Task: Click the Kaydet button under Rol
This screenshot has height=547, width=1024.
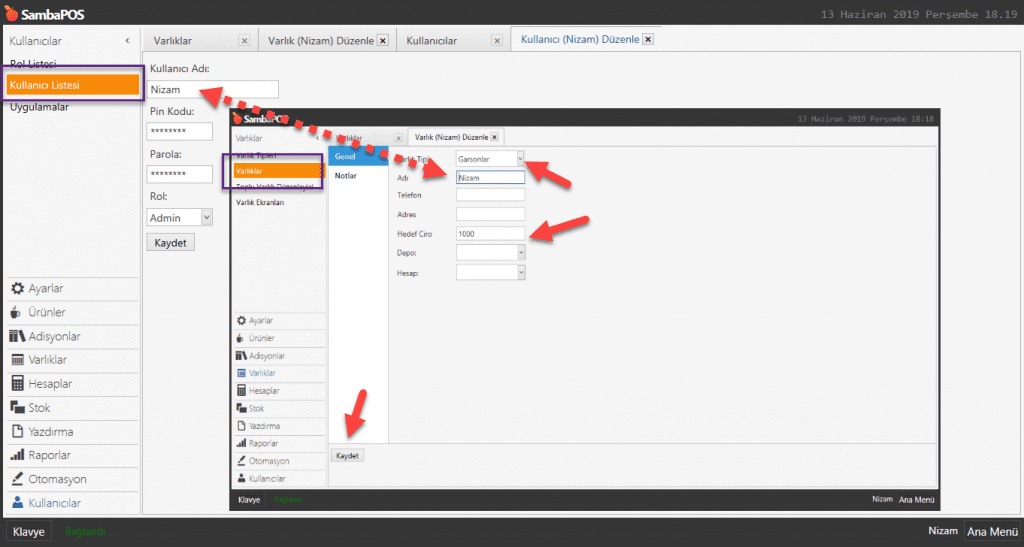Action: pos(170,243)
